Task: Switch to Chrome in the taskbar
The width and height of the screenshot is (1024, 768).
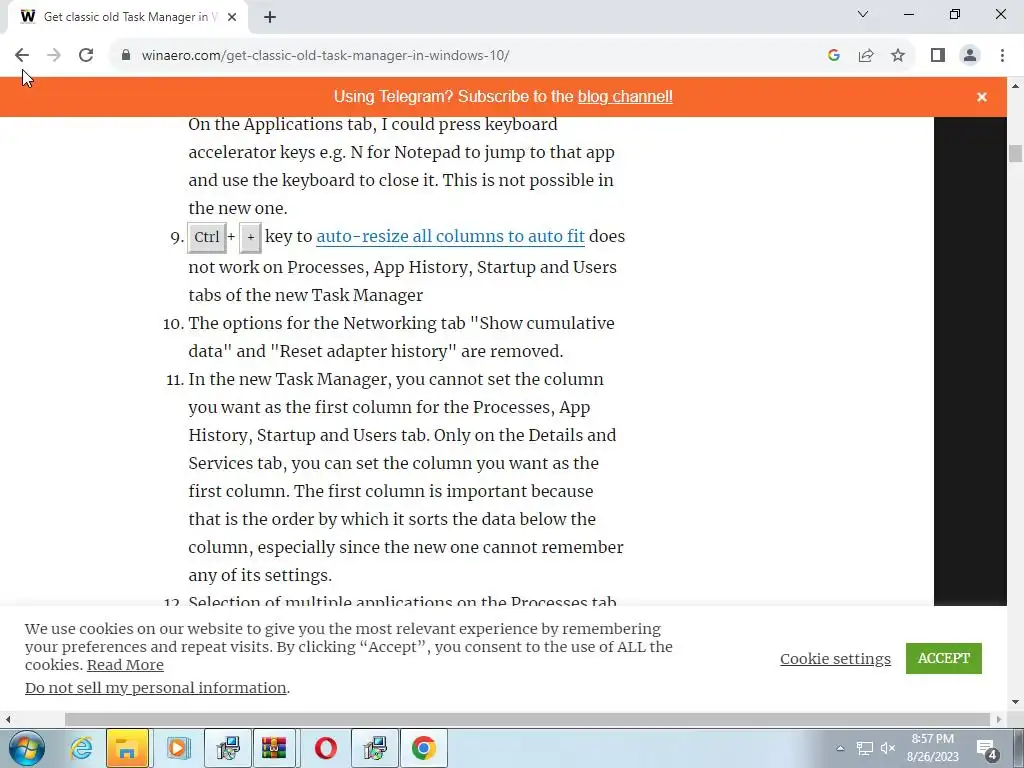Action: tap(423, 748)
